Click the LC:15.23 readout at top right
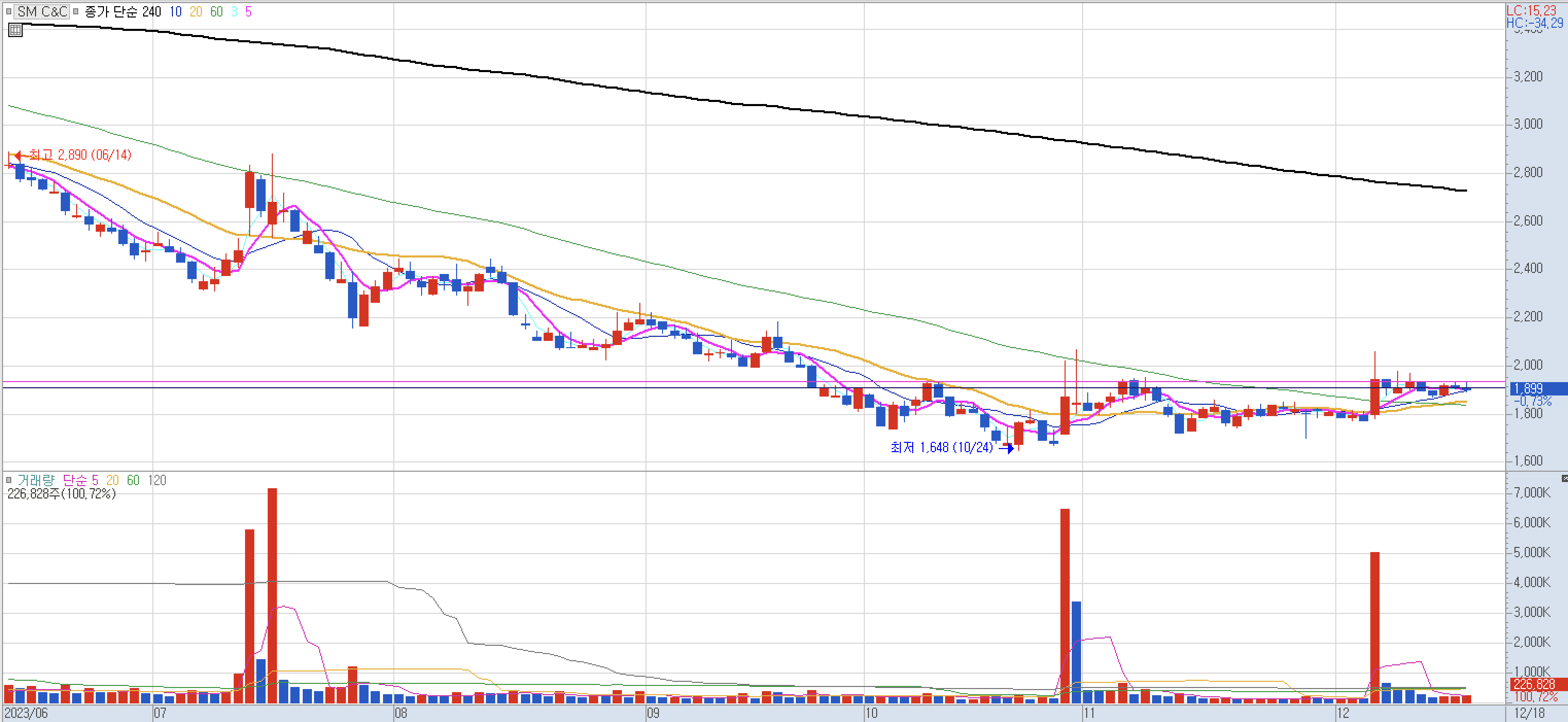This screenshot has height=722, width=1568. (1531, 10)
